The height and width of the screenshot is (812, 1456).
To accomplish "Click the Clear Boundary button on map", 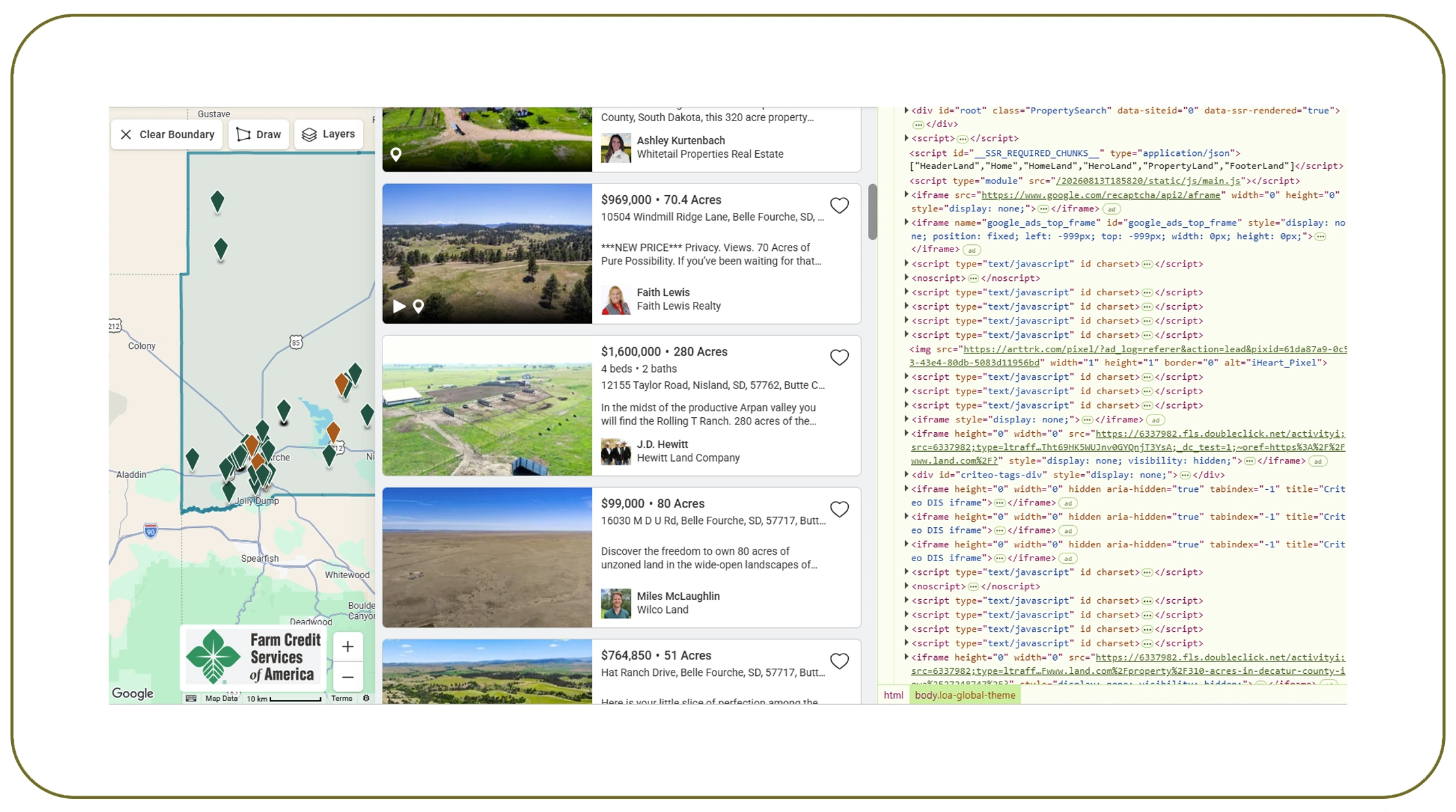I will coord(167,134).
